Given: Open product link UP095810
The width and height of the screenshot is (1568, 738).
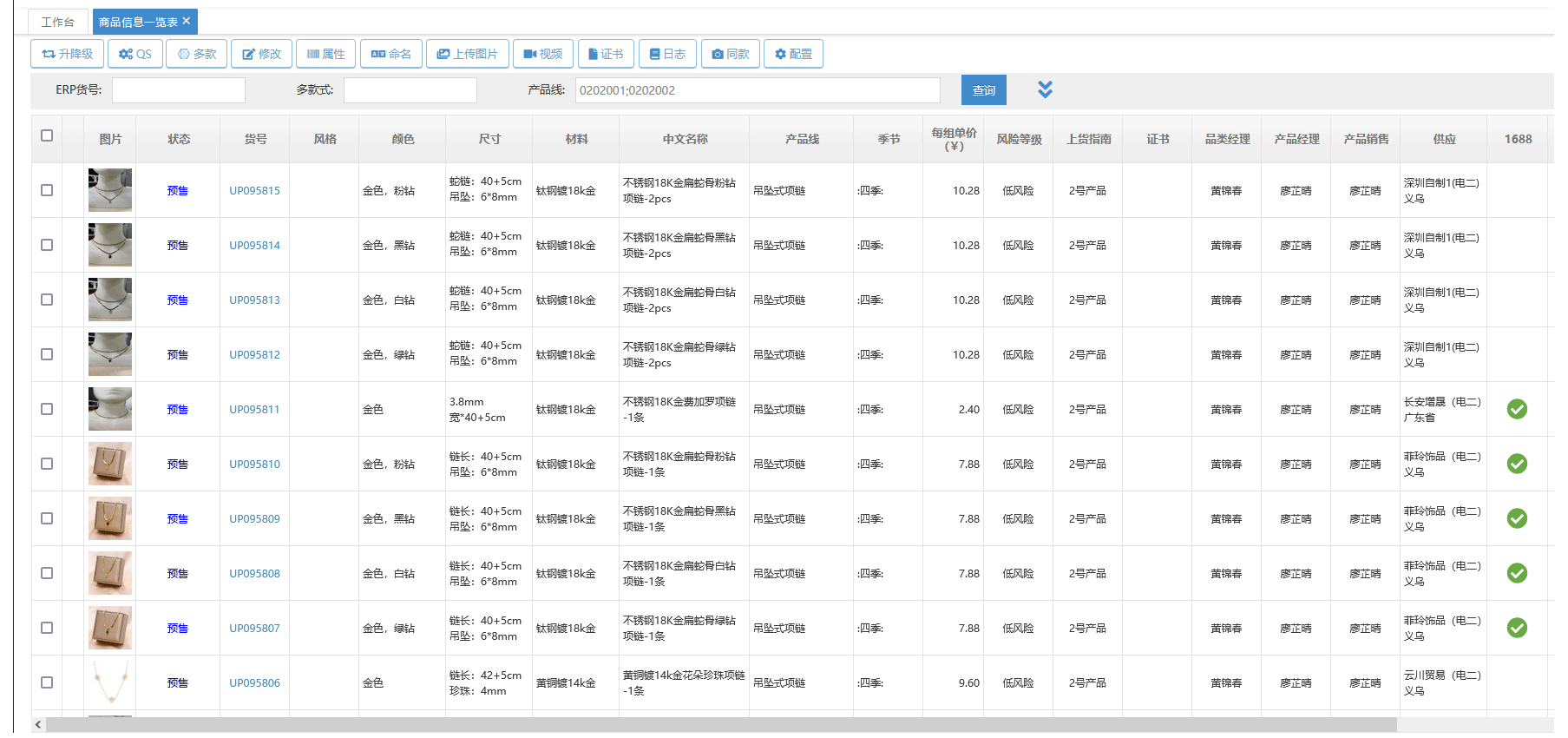Looking at the screenshot, I should click(254, 464).
